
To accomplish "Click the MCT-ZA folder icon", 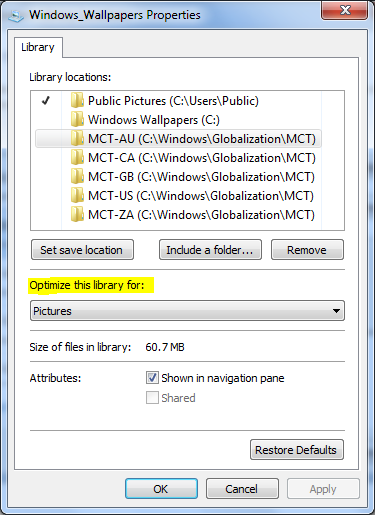I will pyautogui.click(x=77, y=214).
